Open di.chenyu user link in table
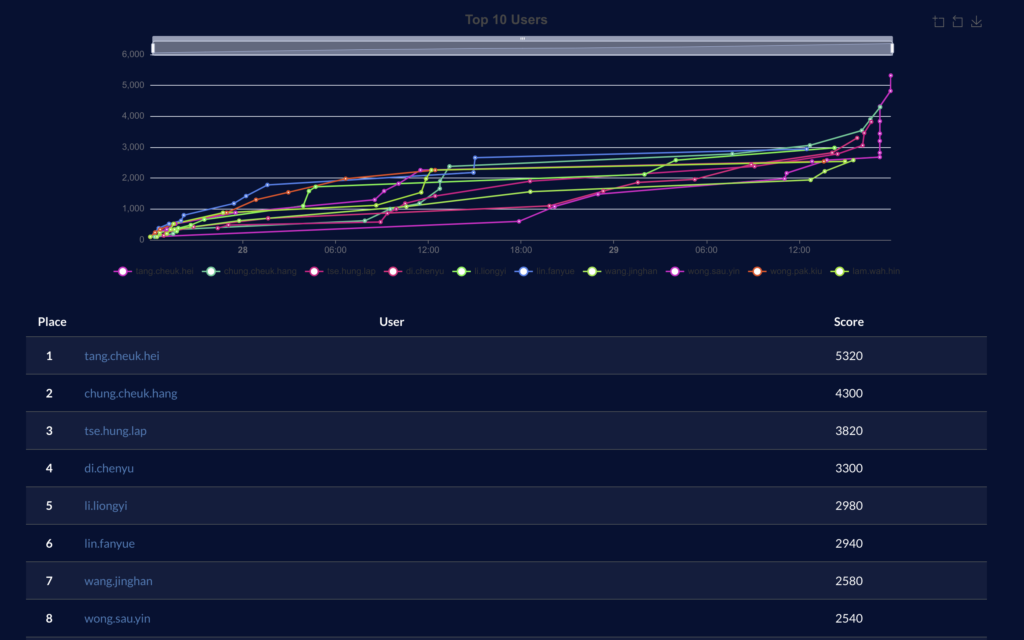 tap(109, 468)
